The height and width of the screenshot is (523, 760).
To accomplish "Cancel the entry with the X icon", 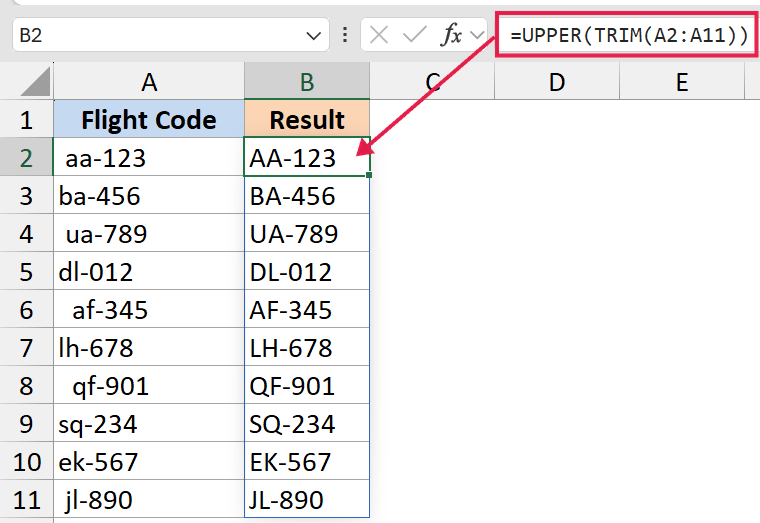I will coord(379,35).
